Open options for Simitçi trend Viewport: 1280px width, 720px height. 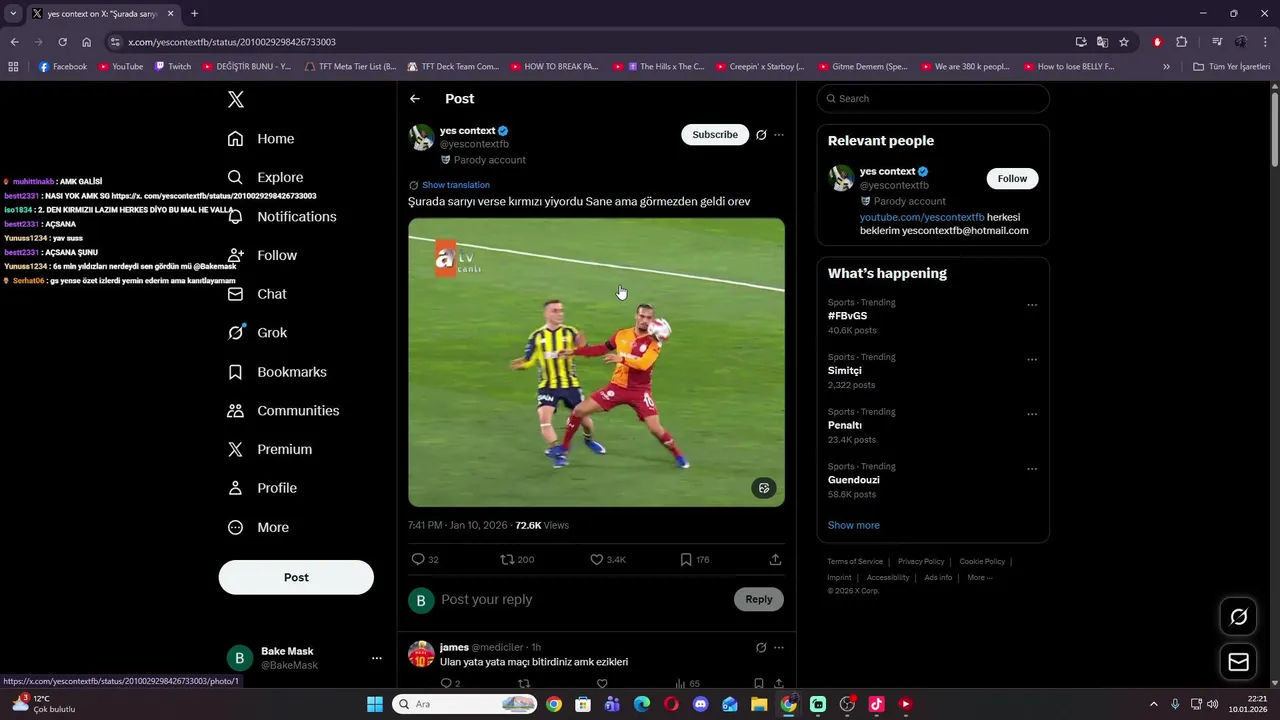coord(1032,360)
